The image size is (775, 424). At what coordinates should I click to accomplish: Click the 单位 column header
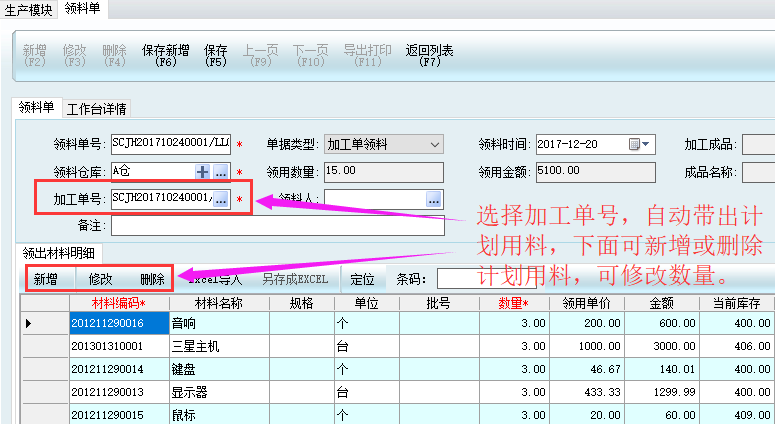coord(366,303)
